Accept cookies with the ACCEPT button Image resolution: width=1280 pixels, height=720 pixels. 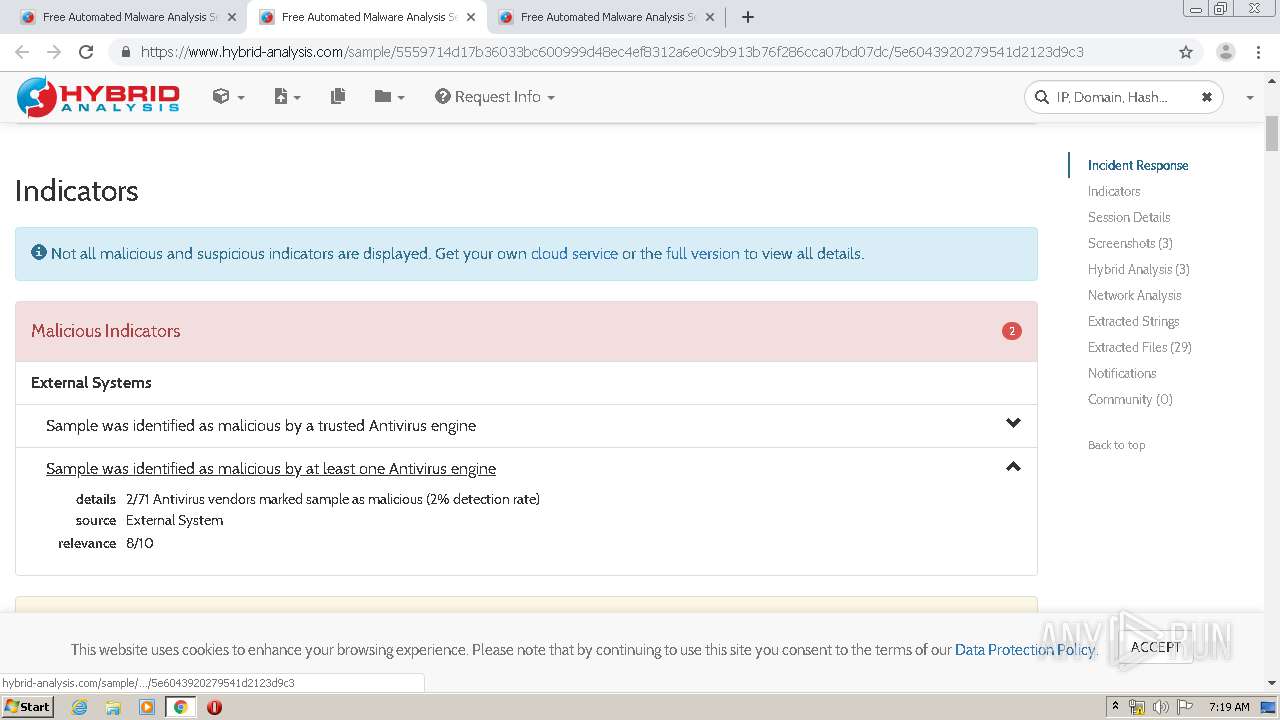click(x=1156, y=647)
